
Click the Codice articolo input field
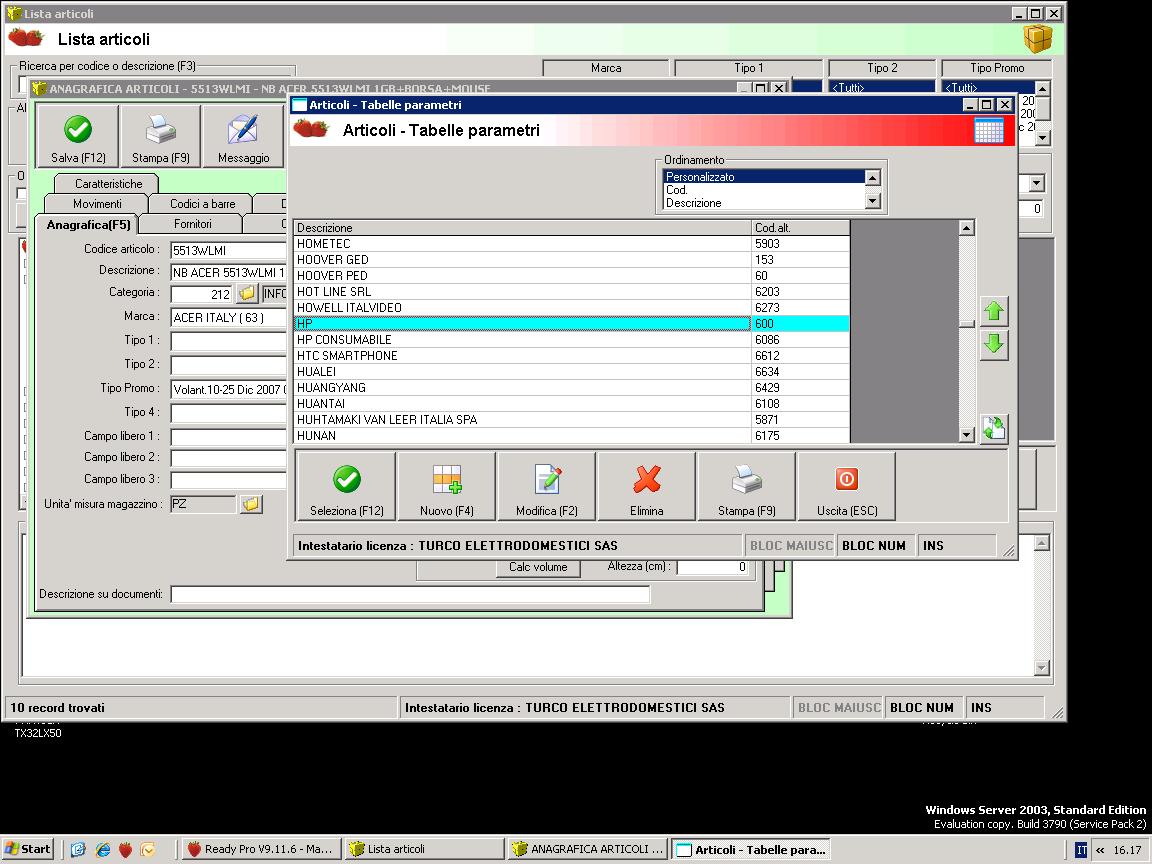(x=228, y=251)
